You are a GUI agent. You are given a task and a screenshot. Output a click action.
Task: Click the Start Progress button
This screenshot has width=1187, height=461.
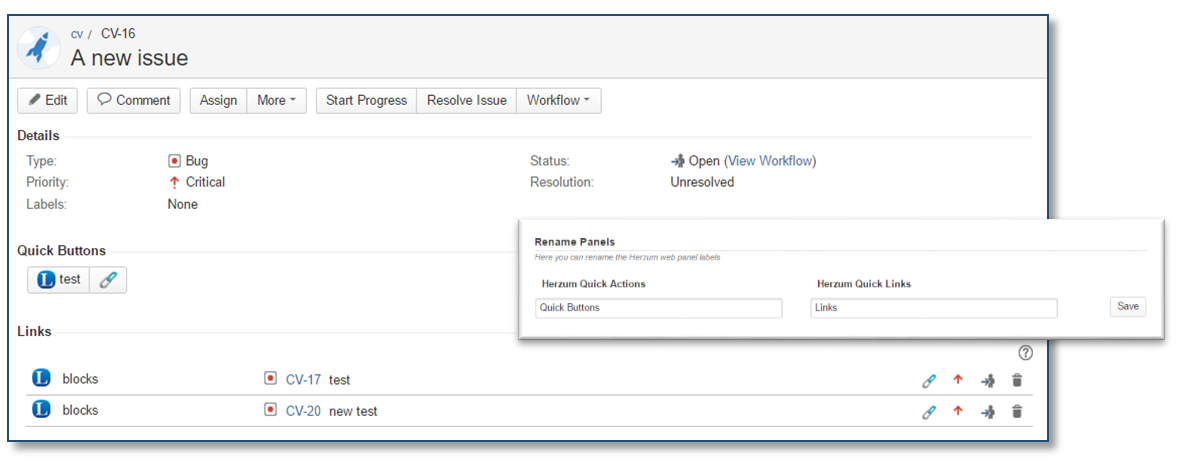366,100
